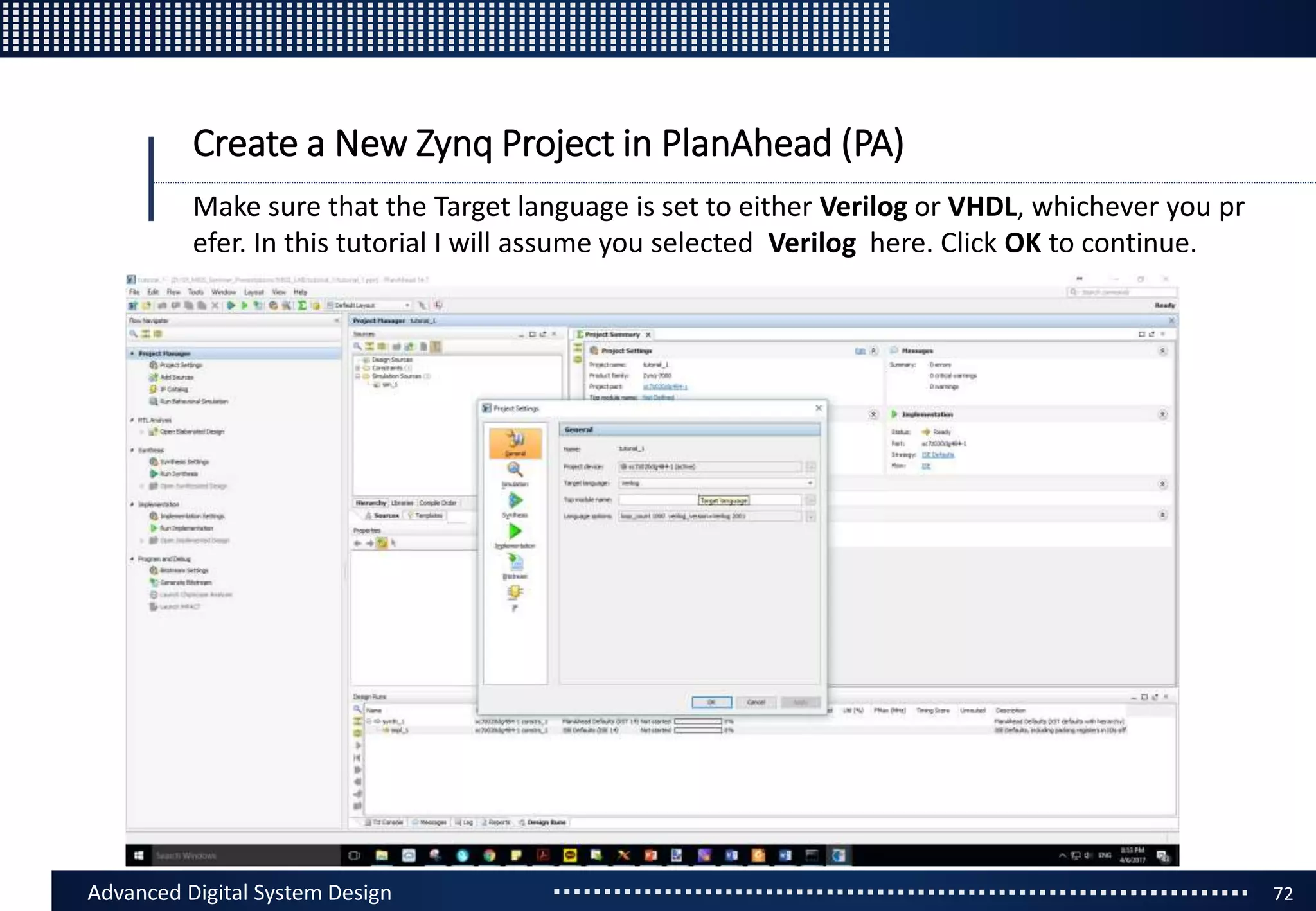The height and width of the screenshot is (911, 1316).
Task: Click search icon in Sources panel toolbar
Action: pos(359,347)
